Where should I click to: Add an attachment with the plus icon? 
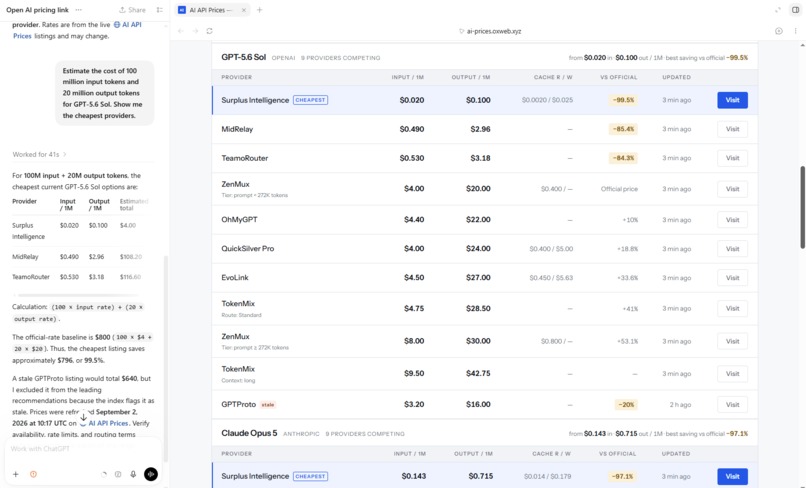[x=16, y=474]
